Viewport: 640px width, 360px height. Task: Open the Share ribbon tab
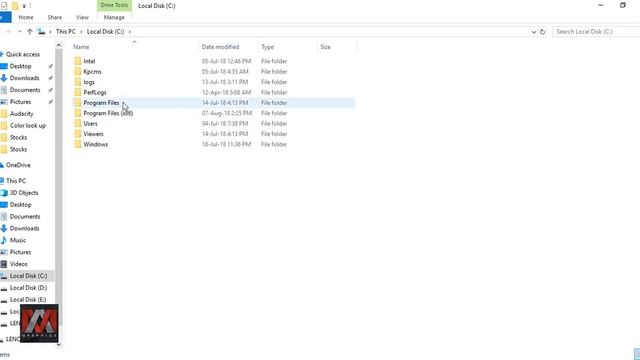[55, 18]
